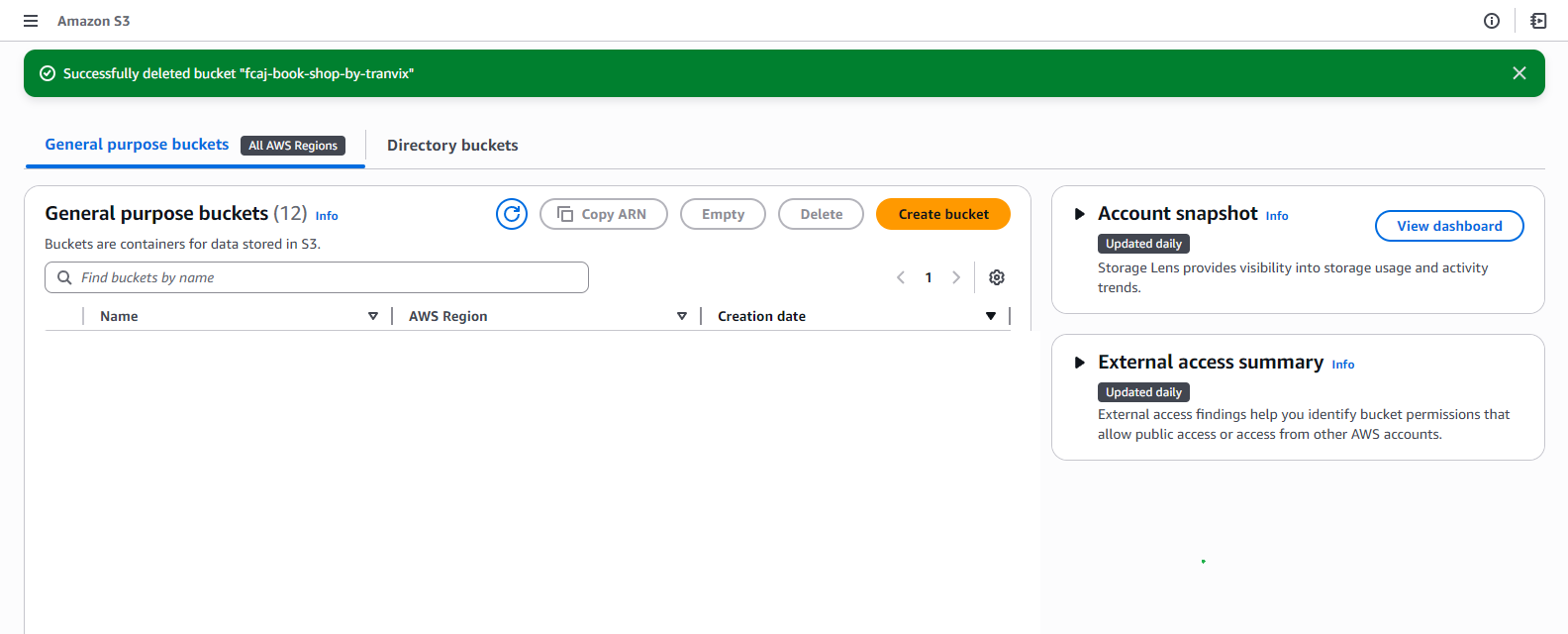The height and width of the screenshot is (634, 1568).
Task: Go to next page of buckets
Action: tap(956, 277)
